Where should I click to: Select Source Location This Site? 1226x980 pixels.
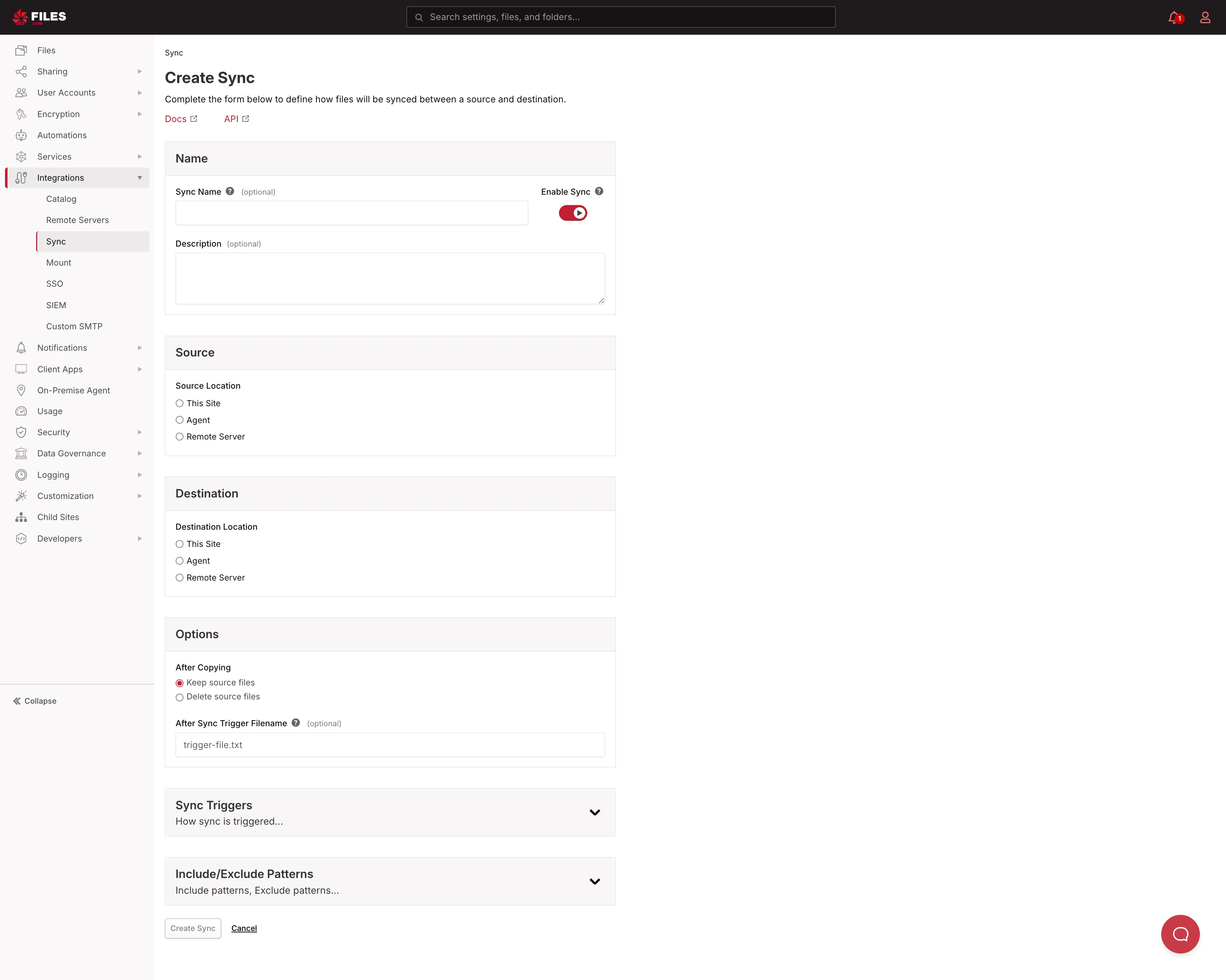(x=179, y=403)
